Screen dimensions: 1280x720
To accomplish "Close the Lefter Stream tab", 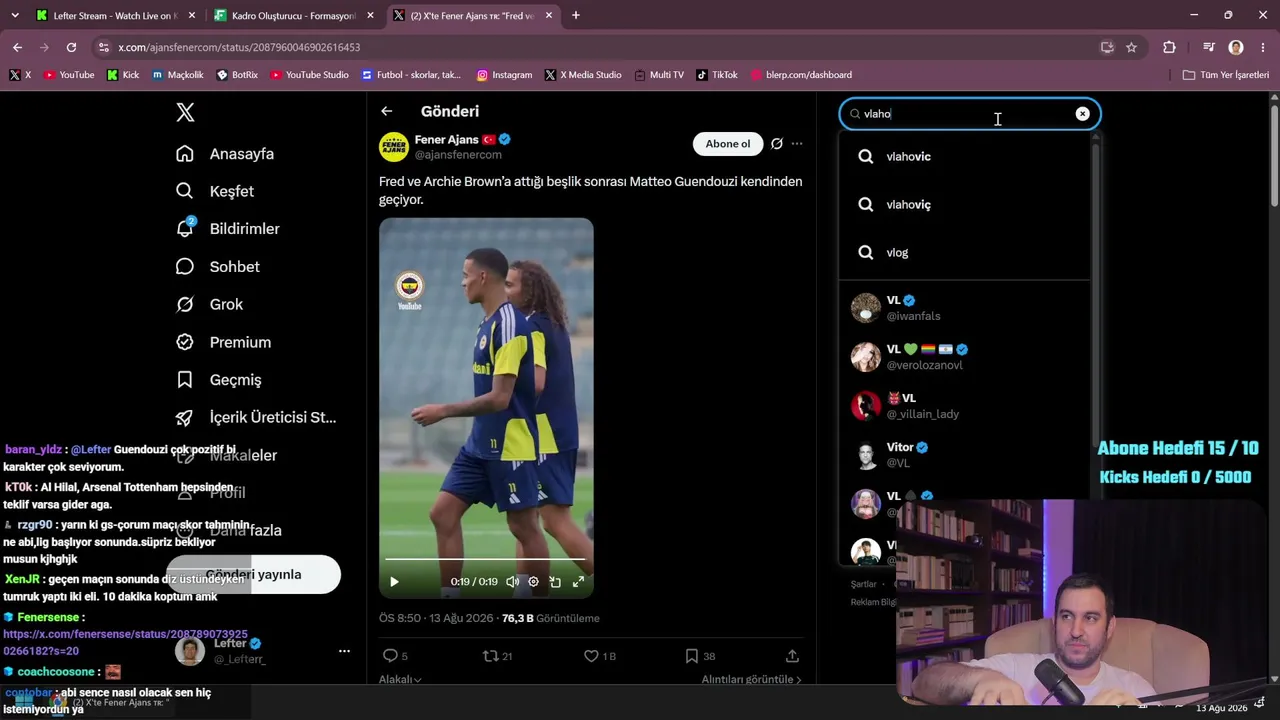I will pos(192,16).
